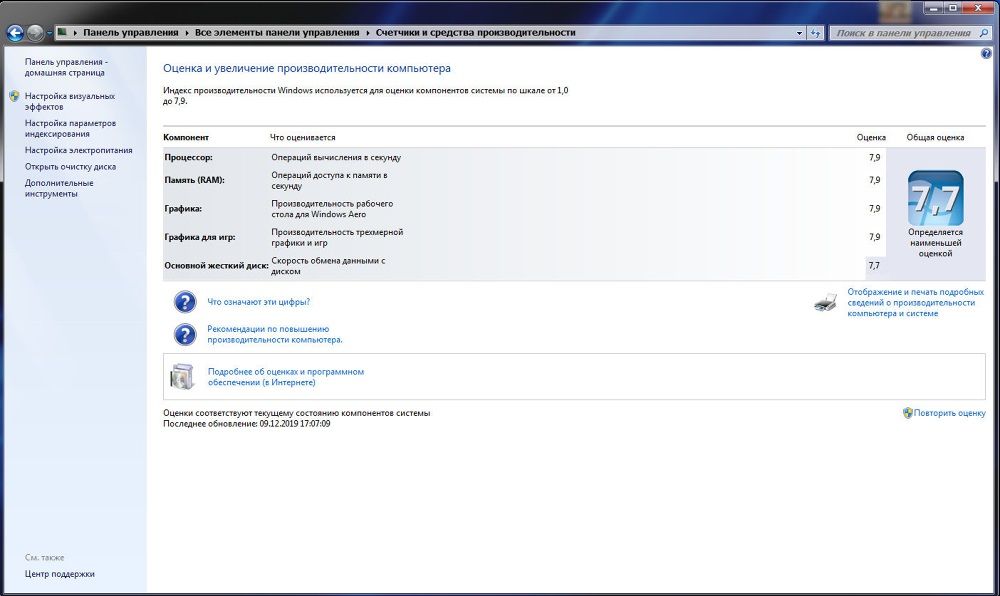Open 'Дополнительные инструменты' link
Screen dimensions: 1000x596
pyautogui.click(x=59, y=188)
